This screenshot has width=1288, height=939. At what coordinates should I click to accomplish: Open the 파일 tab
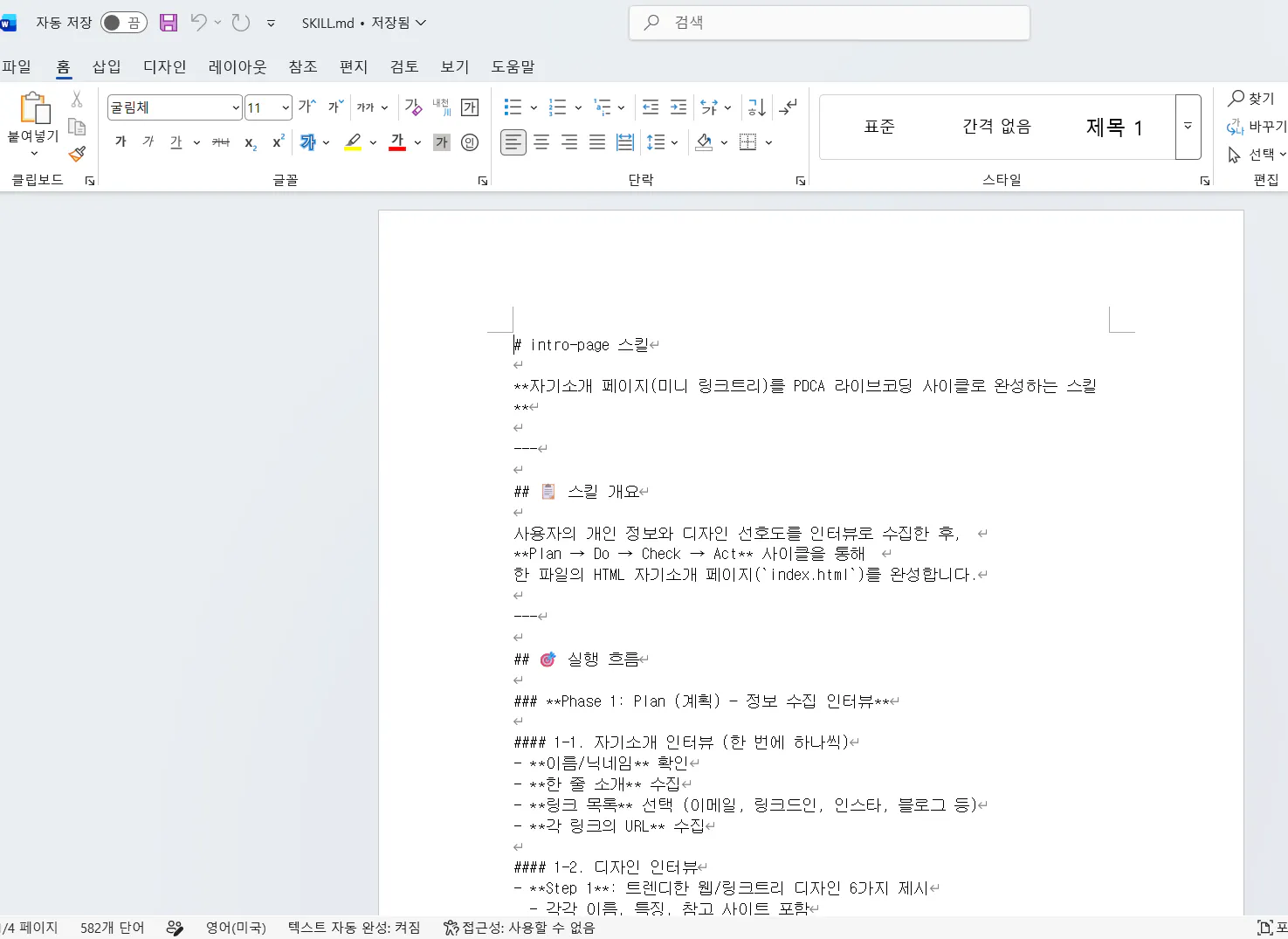pyautogui.click(x=17, y=66)
